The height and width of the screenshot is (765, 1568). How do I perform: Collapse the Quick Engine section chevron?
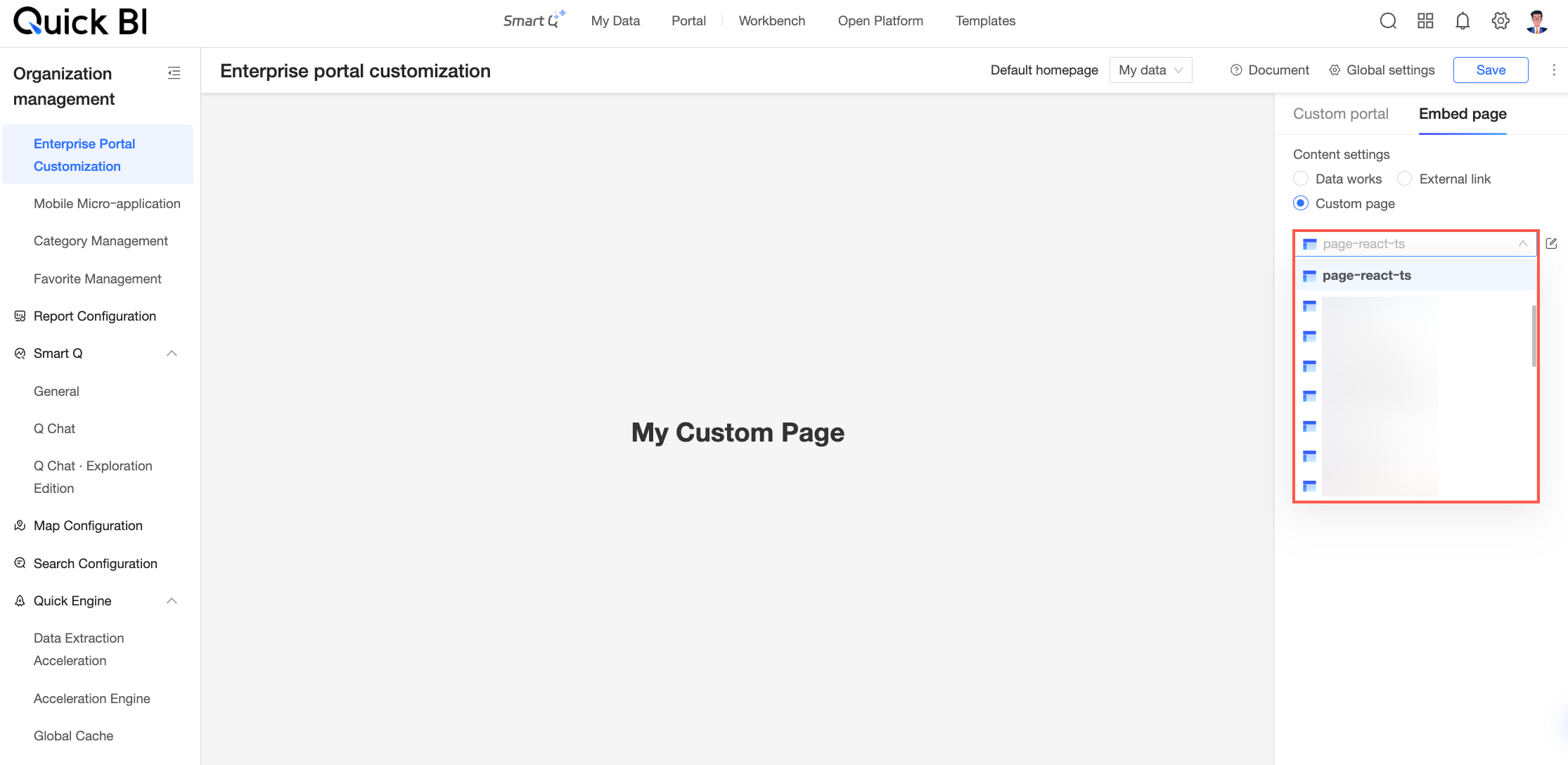(172, 601)
